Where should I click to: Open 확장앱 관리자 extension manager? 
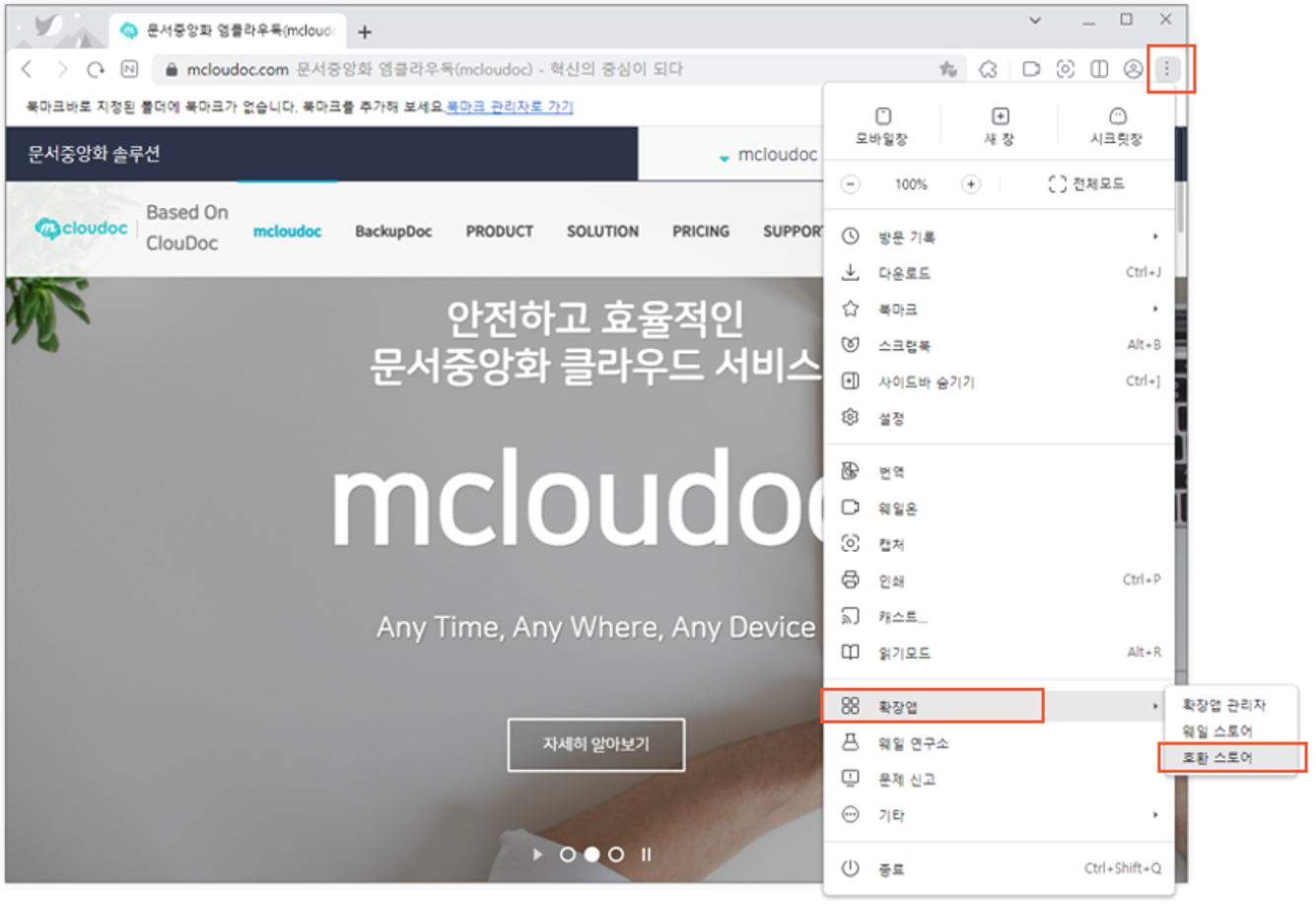click(1231, 706)
